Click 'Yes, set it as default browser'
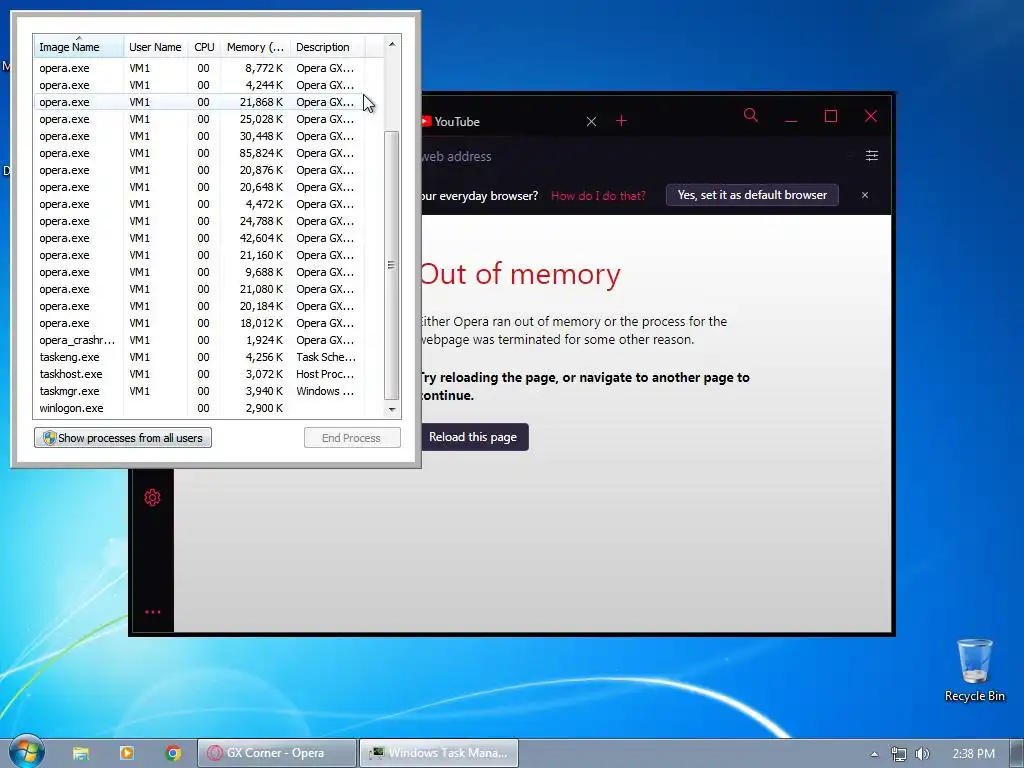The width and height of the screenshot is (1024, 768). (x=752, y=195)
